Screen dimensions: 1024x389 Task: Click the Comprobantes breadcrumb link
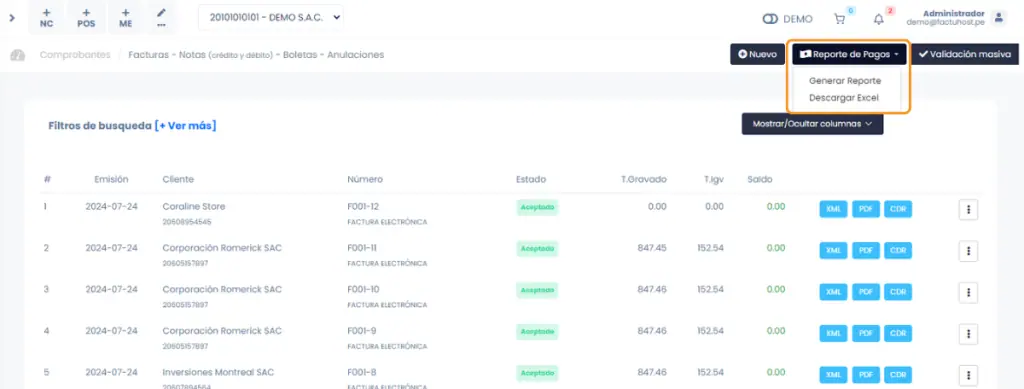[75, 55]
